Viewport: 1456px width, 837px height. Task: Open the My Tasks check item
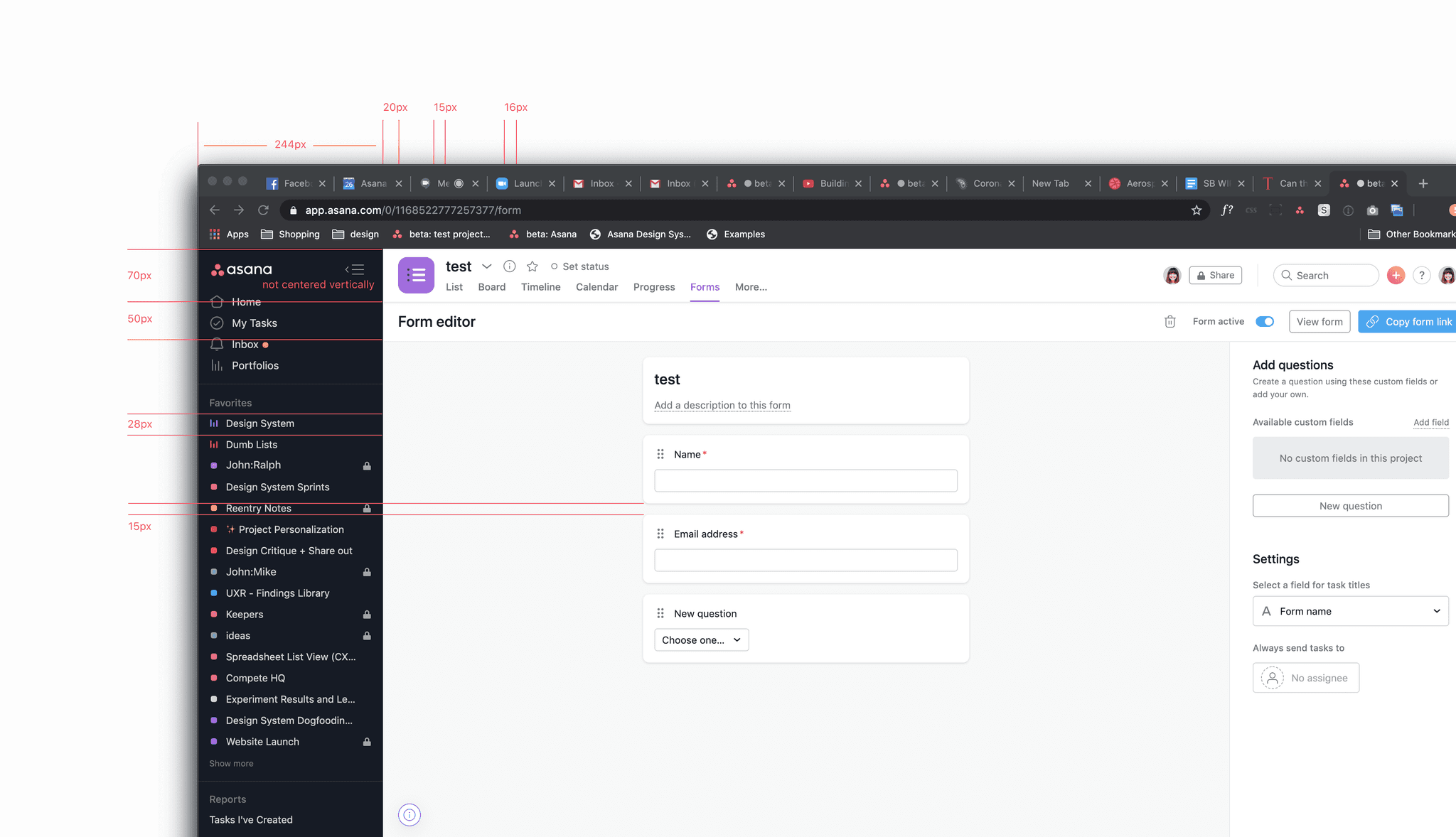(254, 323)
